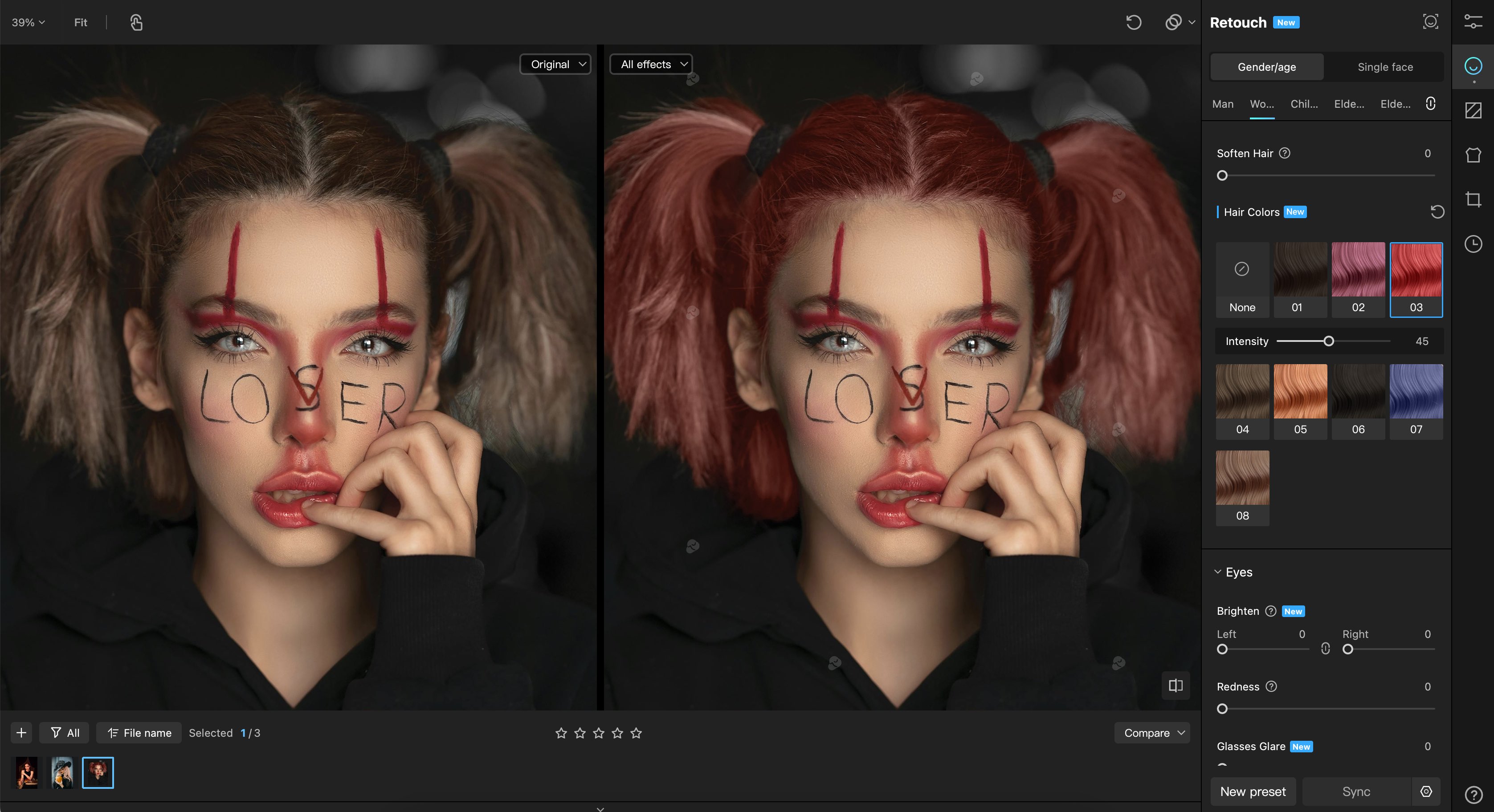Select the Crop tool in sidebar
1494x812 pixels.
[x=1473, y=199]
